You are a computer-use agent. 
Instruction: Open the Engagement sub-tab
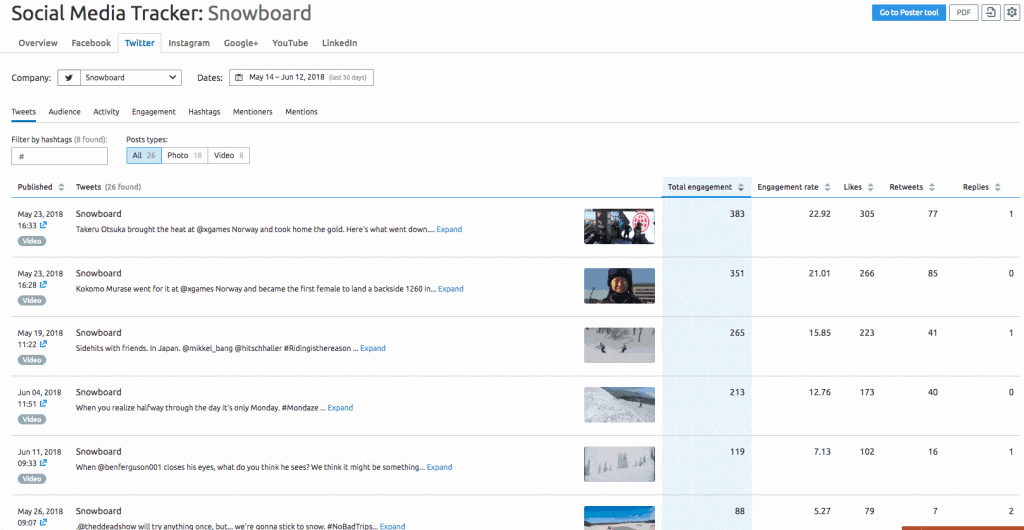tap(153, 112)
